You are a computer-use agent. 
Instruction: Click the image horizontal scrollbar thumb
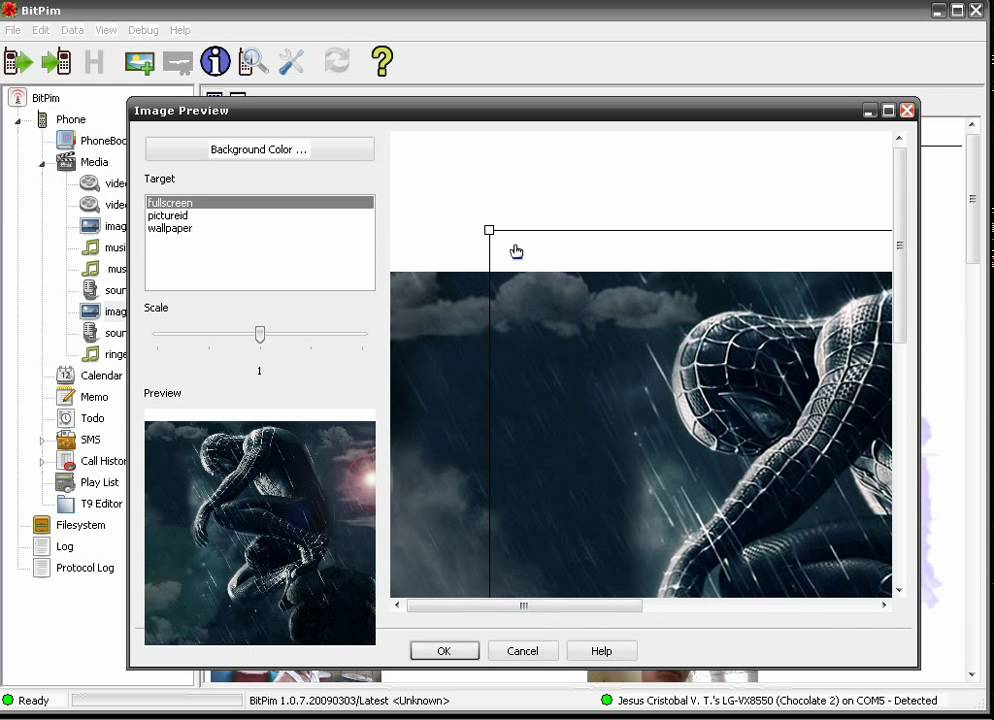pyautogui.click(x=524, y=605)
